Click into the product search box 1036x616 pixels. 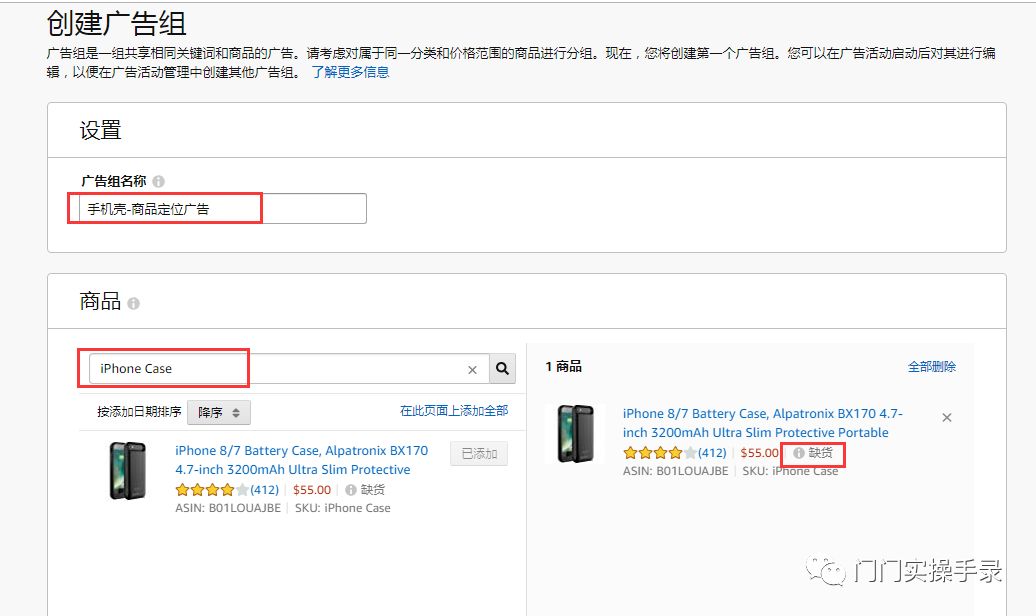(x=280, y=369)
